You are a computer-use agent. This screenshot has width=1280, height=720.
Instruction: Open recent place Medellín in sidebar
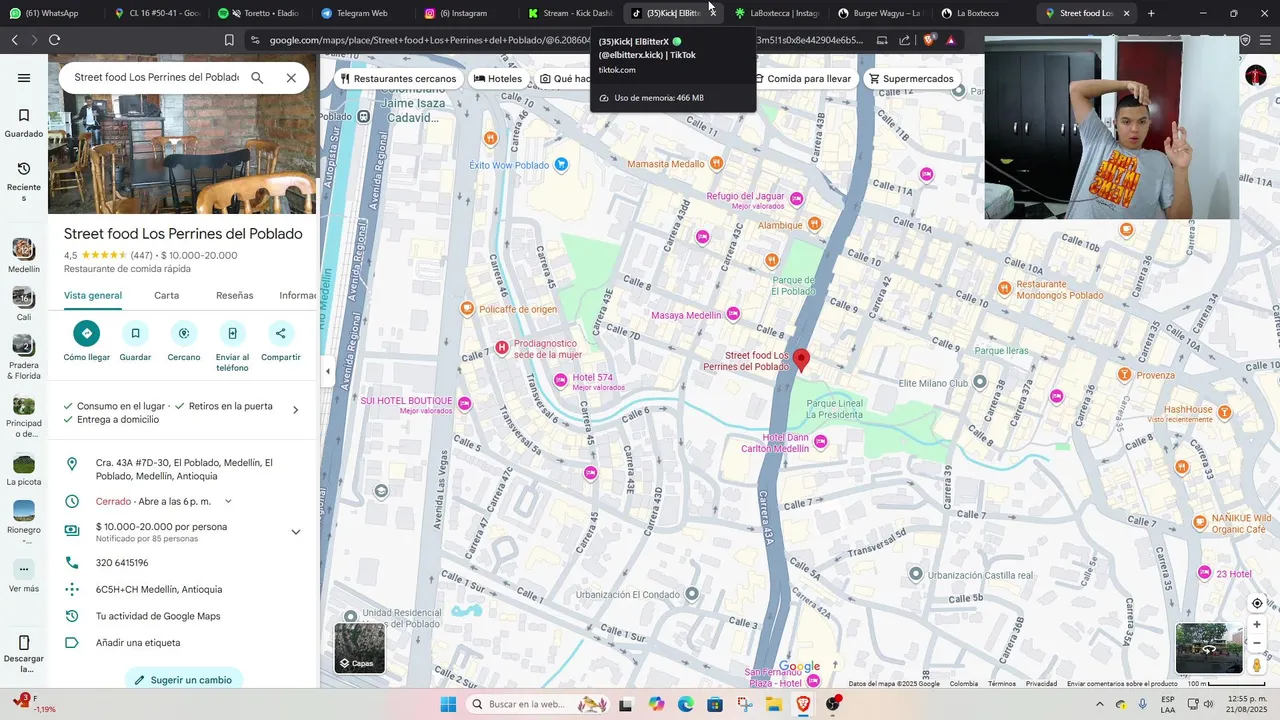point(24,255)
